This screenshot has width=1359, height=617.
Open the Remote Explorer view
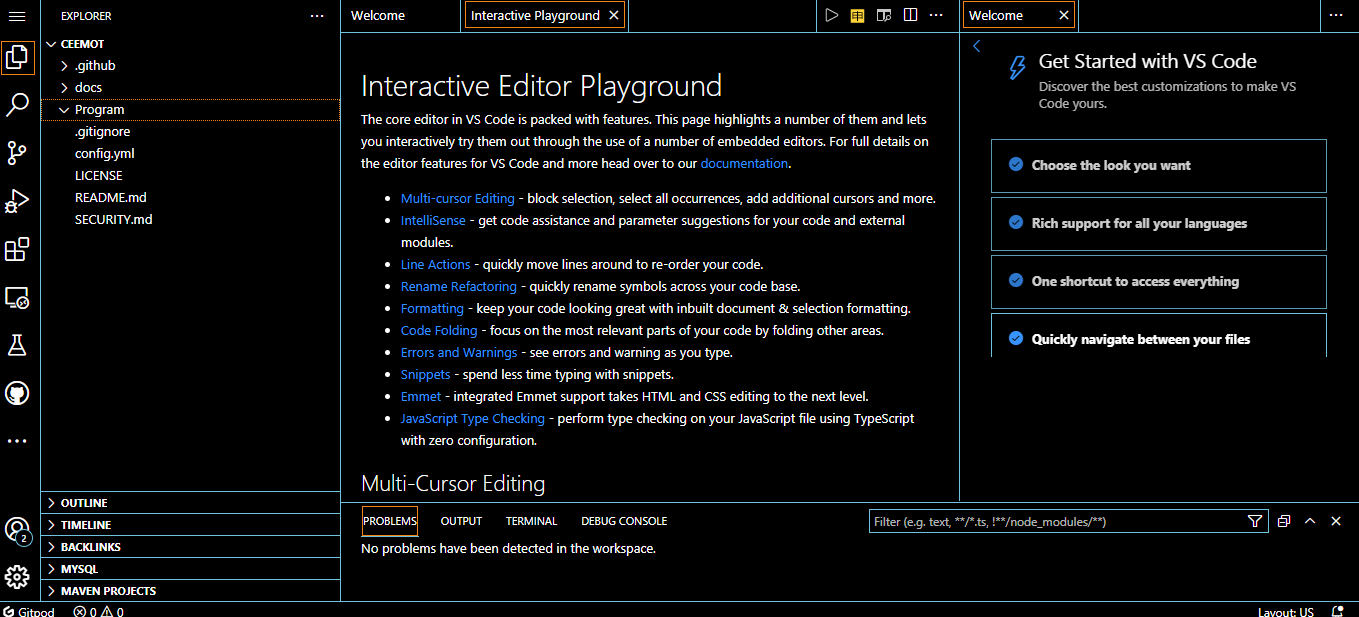coord(17,297)
